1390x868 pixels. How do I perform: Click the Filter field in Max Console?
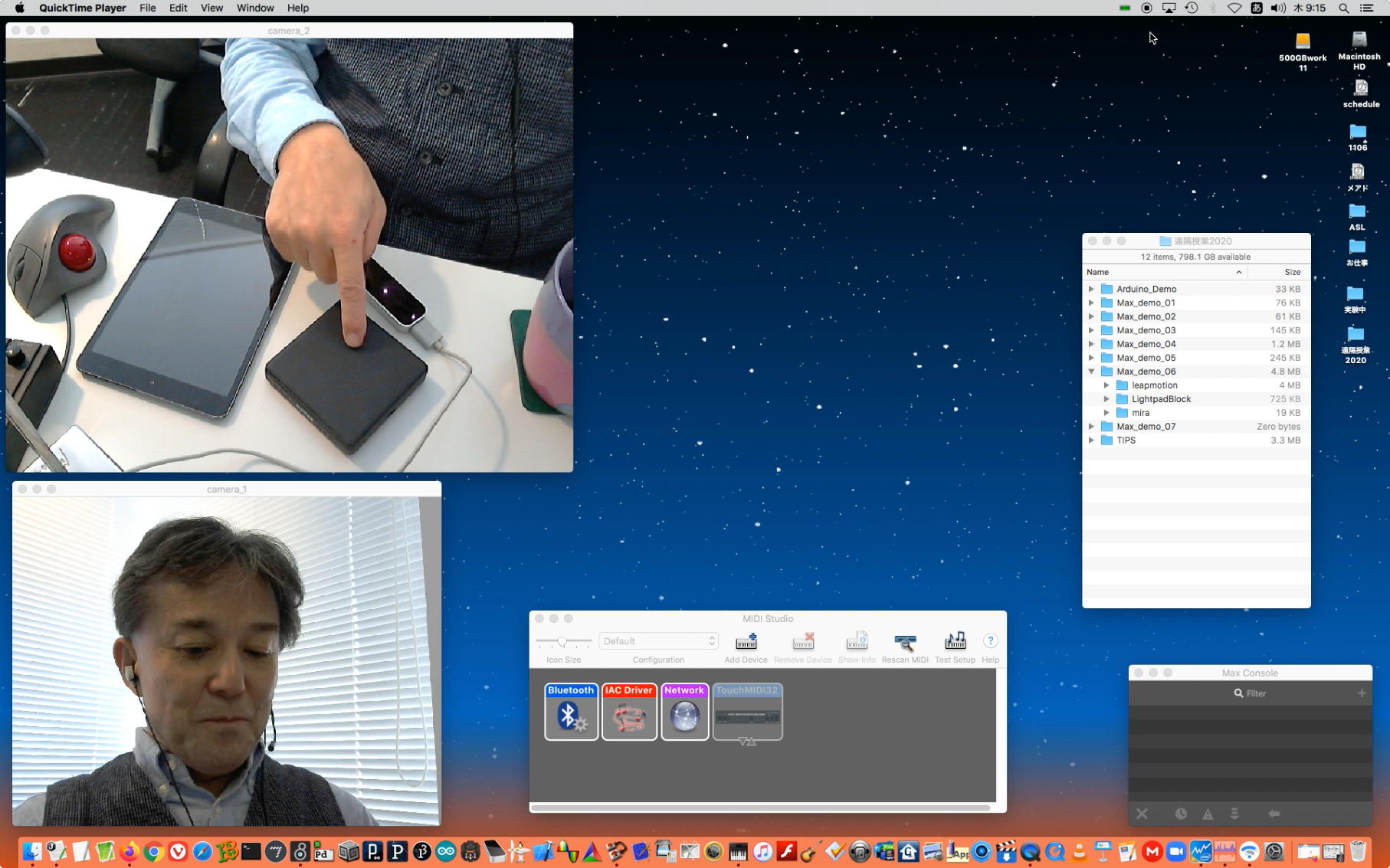[x=1250, y=693]
